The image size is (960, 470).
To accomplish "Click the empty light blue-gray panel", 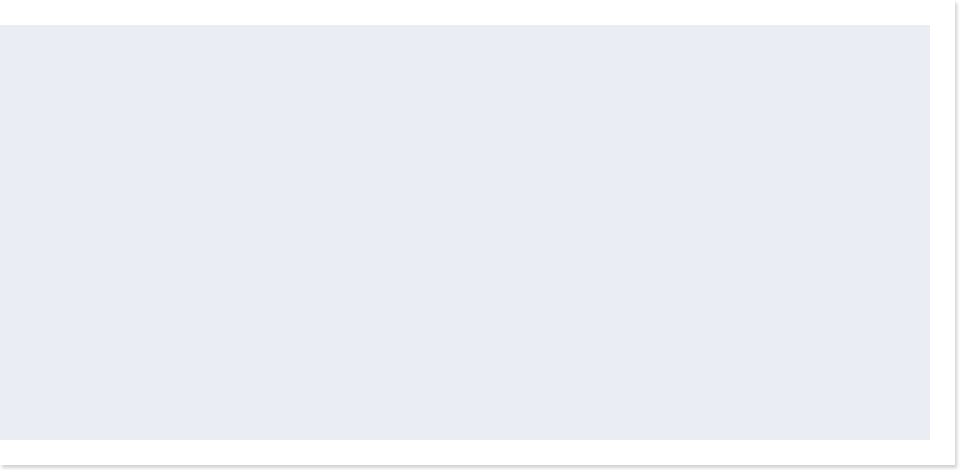I will [465, 232].
